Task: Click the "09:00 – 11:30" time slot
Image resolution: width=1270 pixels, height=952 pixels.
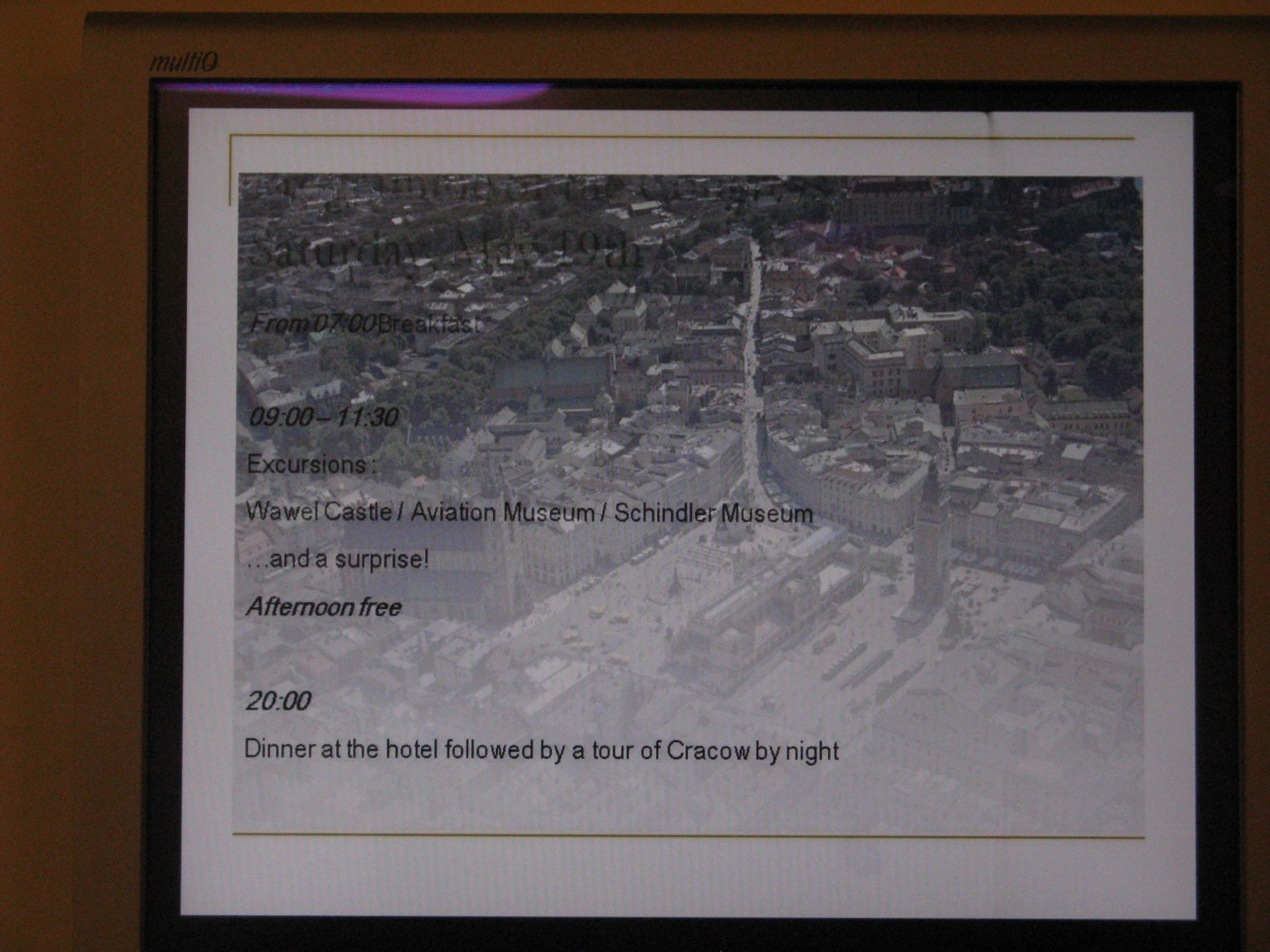Action: click(x=323, y=417)
